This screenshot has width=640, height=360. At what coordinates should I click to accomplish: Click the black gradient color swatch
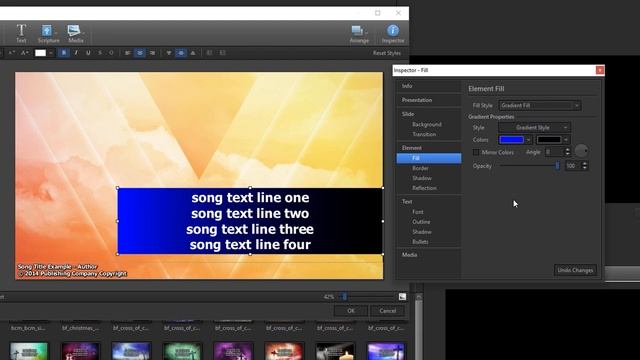coord(549,140)
